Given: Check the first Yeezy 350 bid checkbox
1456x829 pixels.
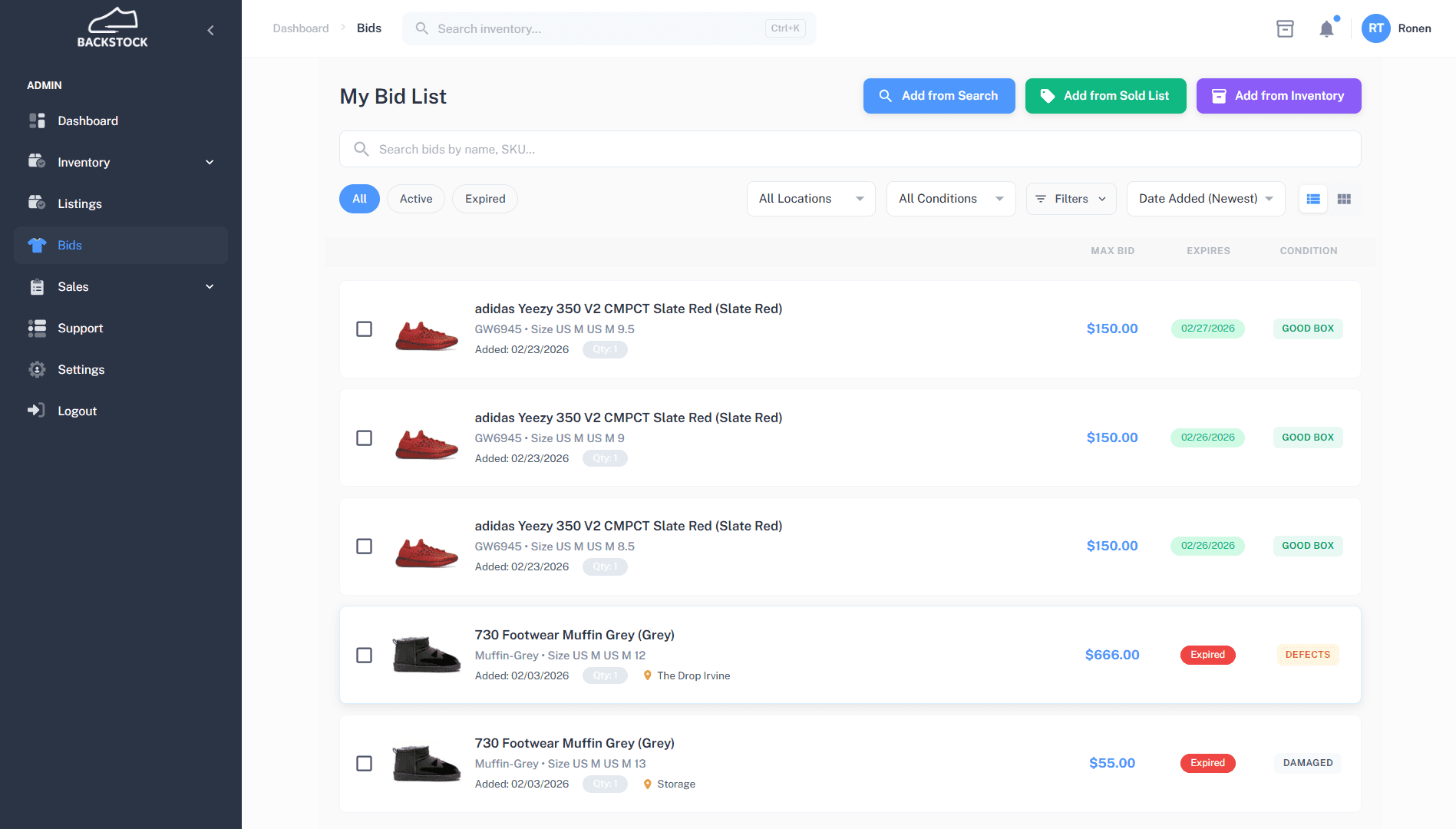Looking at the screenshot, I should pos(365,329).
